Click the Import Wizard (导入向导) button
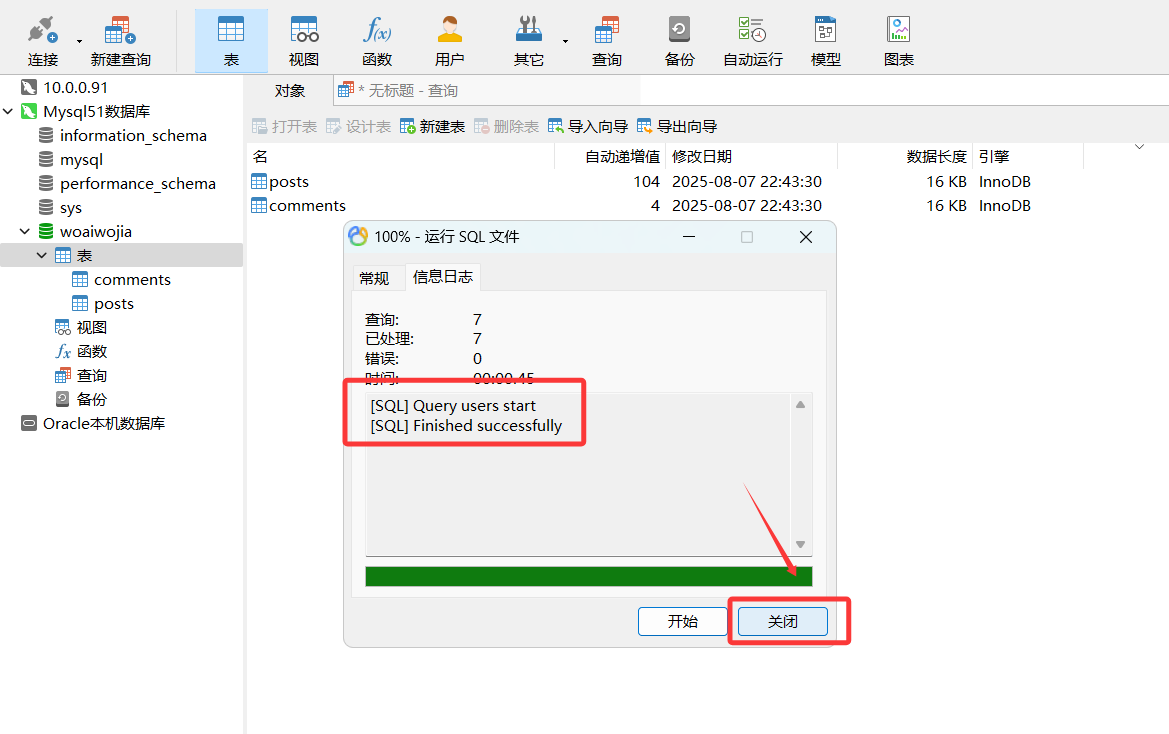 click(588, 127)
